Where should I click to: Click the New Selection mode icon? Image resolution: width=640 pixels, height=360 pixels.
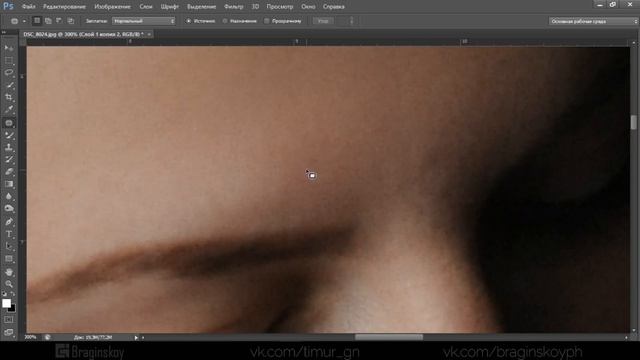click(37, 21)
